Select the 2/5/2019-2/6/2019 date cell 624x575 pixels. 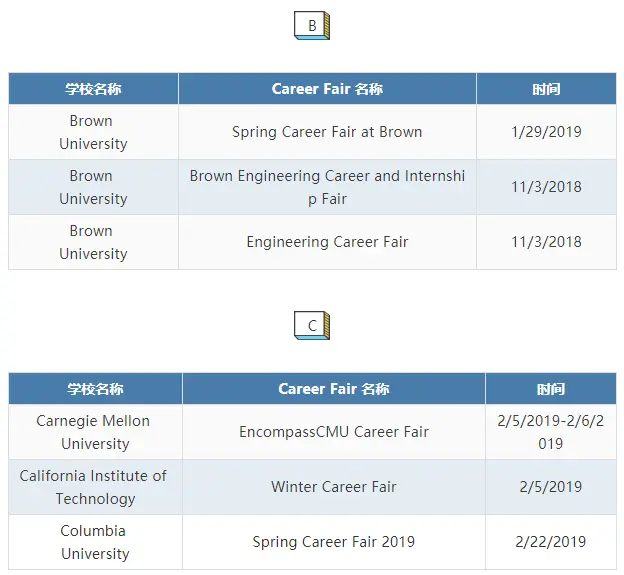[551, 432]
